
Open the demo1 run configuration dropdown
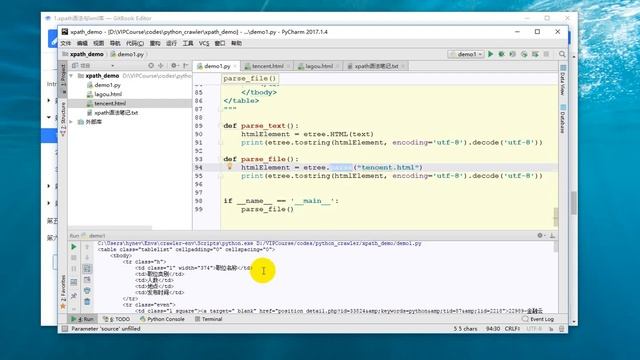pos(466,54)
